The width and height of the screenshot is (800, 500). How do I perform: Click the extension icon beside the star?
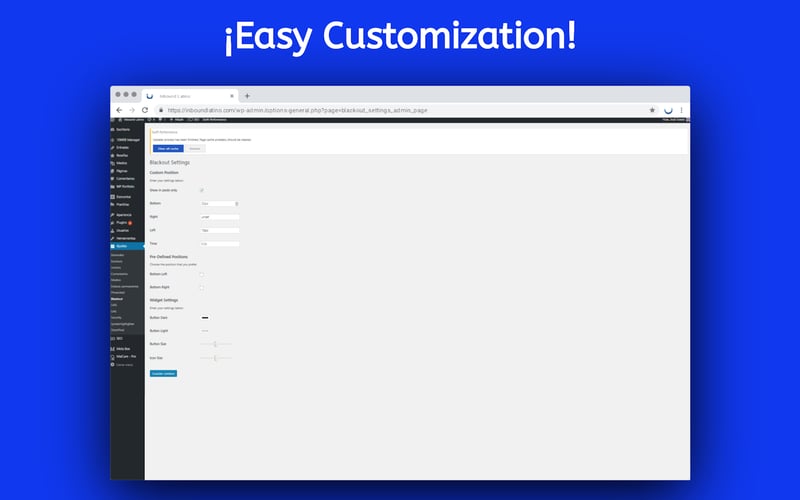coord(668,110)
